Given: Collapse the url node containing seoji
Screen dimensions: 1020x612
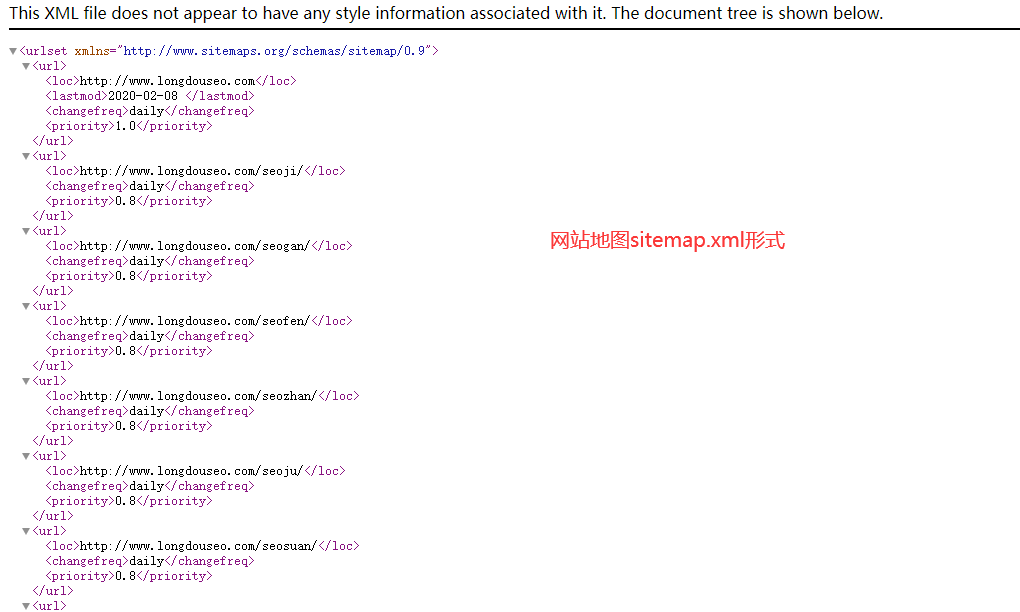Looking at the screenshot, I should [x=26, y=156].
